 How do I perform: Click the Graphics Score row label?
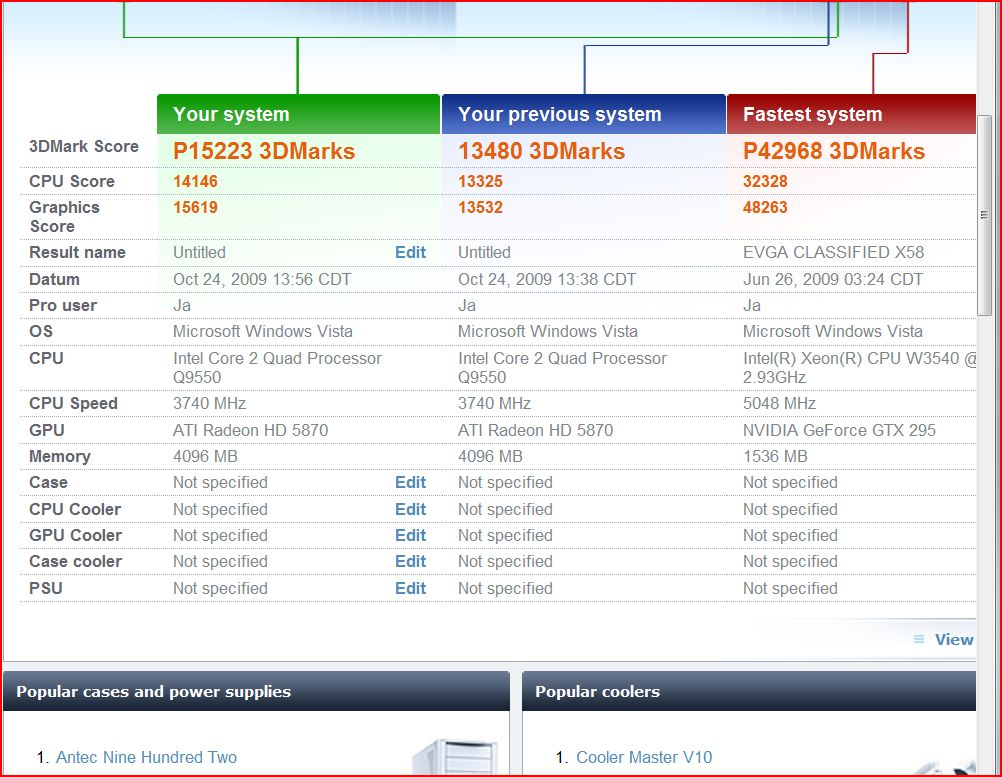[64, 217]
